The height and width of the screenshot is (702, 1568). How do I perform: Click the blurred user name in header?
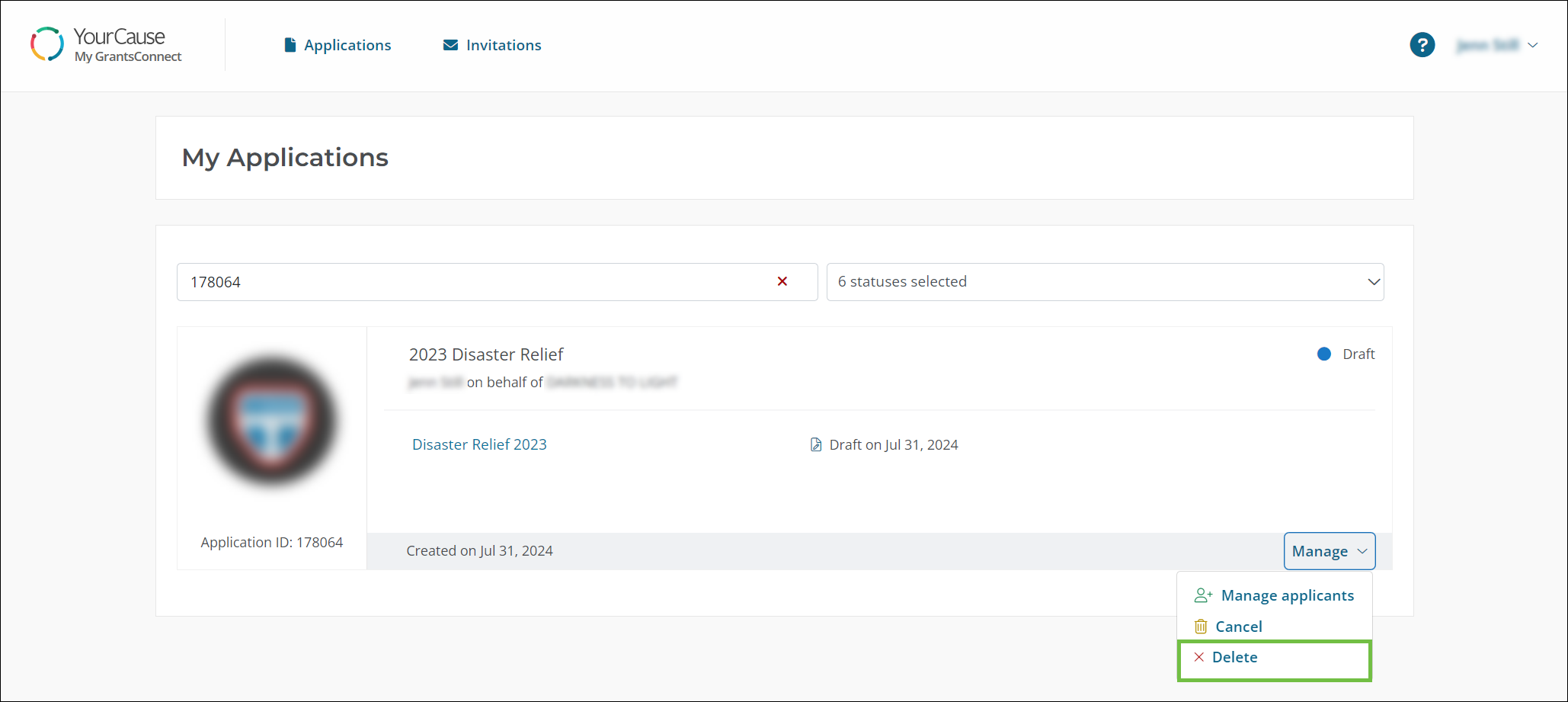1487,45
